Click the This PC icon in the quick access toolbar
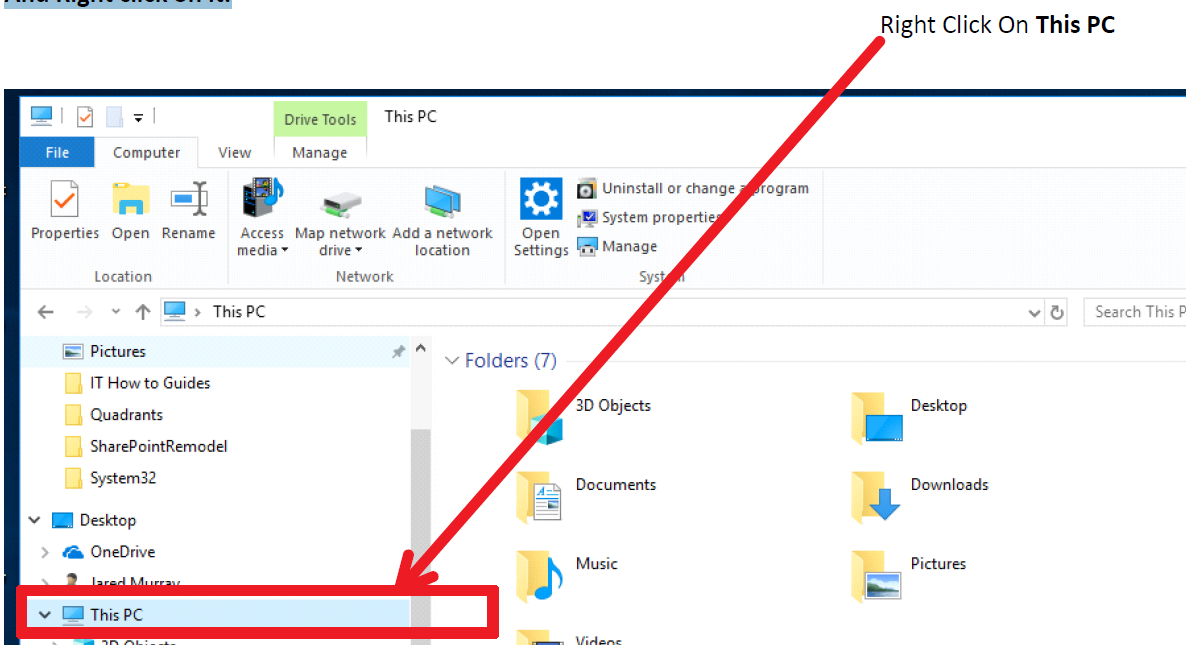 click(40, 115)
